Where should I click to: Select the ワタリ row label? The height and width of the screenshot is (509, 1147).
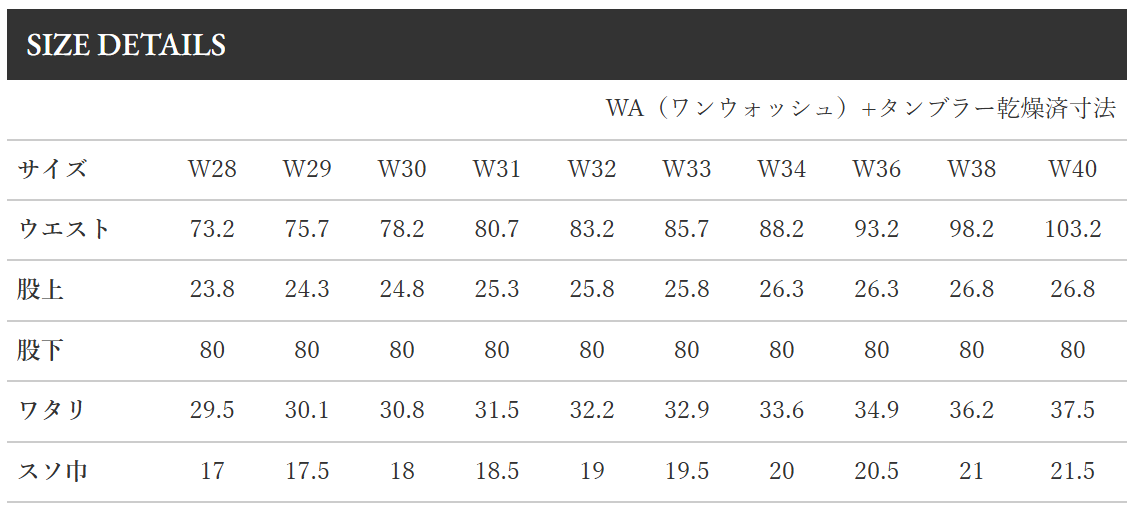52,410
